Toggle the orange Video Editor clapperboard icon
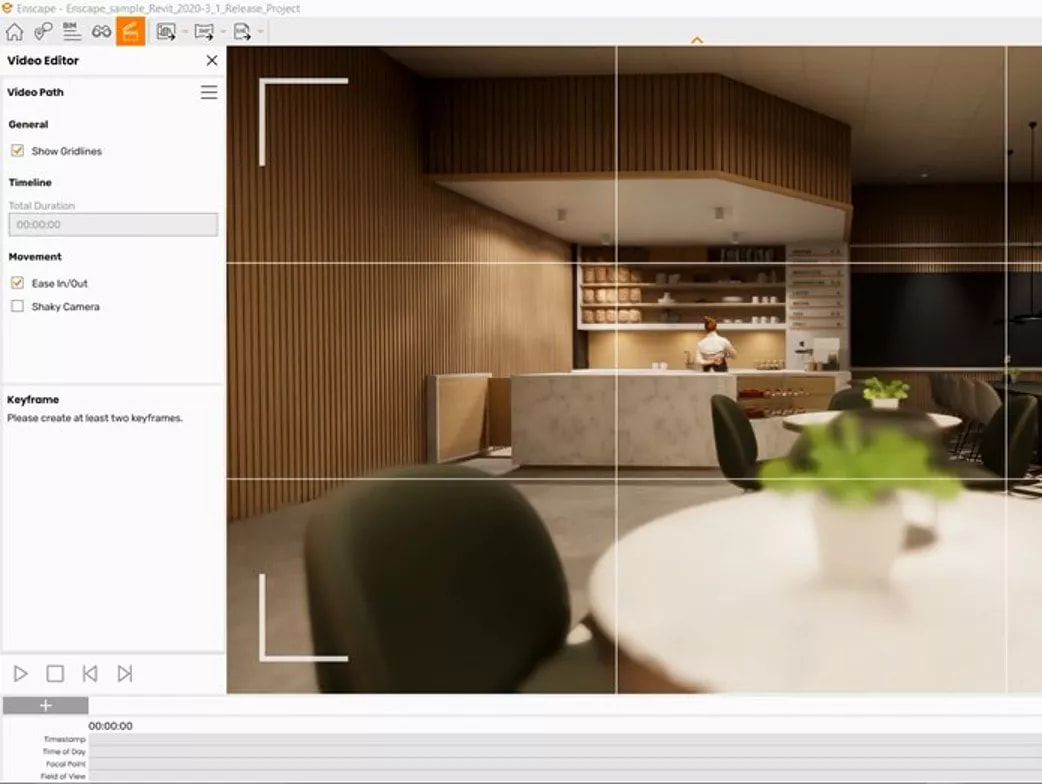The width and height of the screenshot is (1042, 784). pos(130,31)
